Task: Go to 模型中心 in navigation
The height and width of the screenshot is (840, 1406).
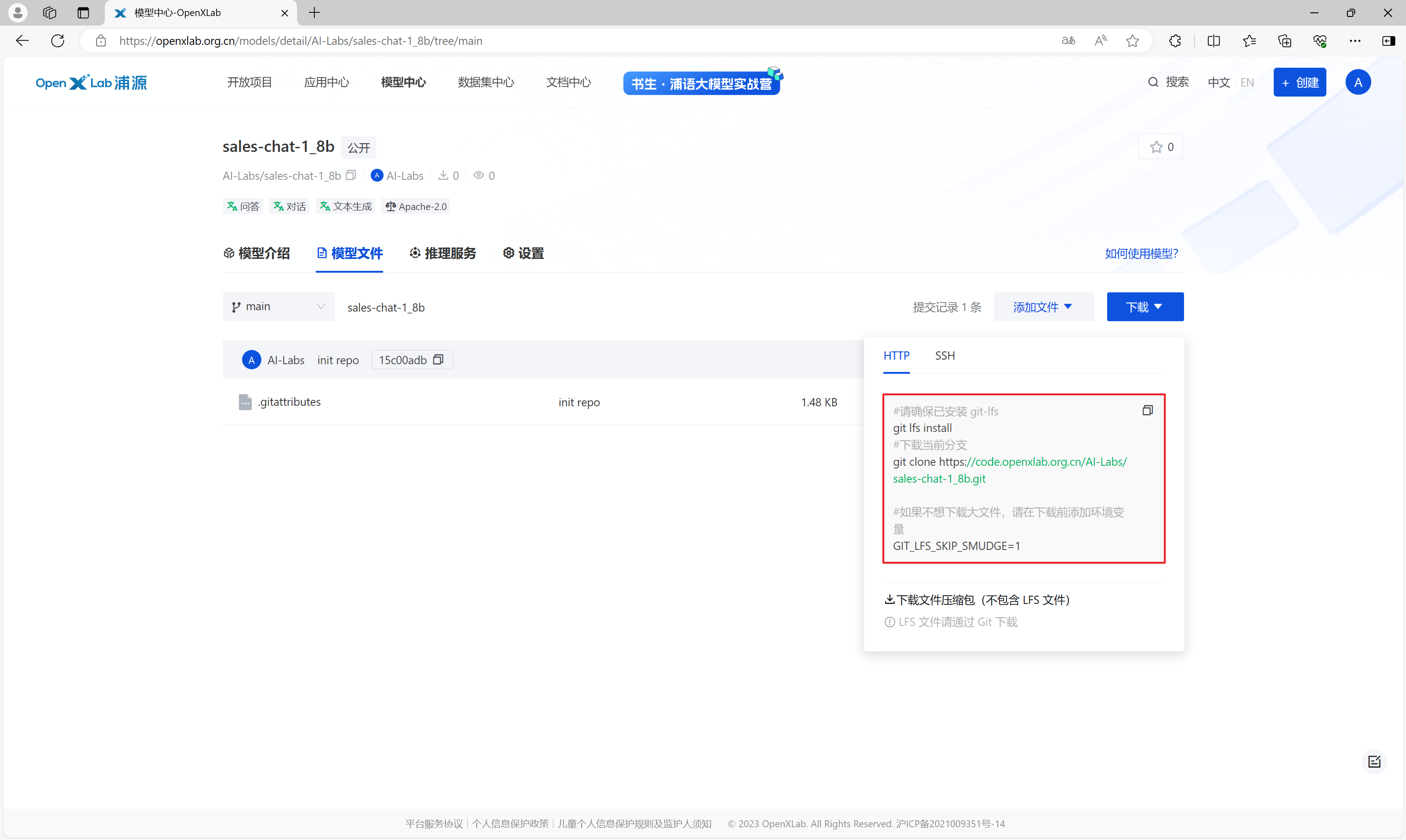Action: 404,83
